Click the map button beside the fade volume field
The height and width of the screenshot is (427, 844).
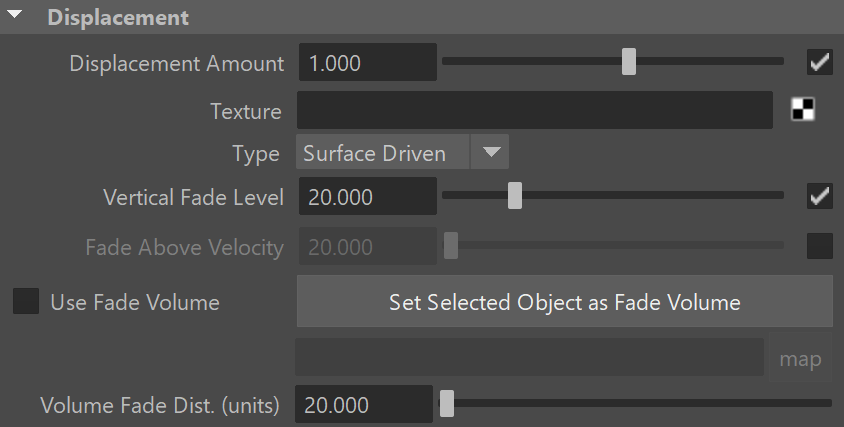click(x=800, y=358)
